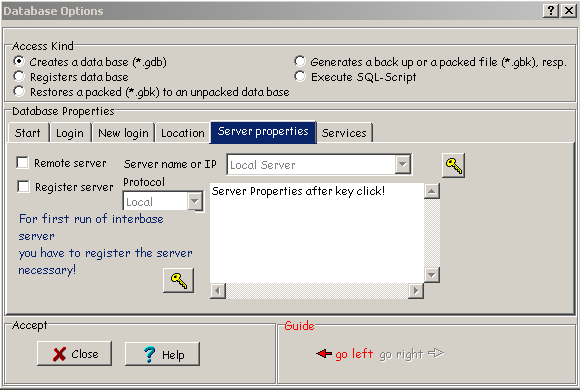The height and width of the screenshot is (392, 580).
Task: Click the left arrow of horizontal scrollbar
Action: coord(218,291)
